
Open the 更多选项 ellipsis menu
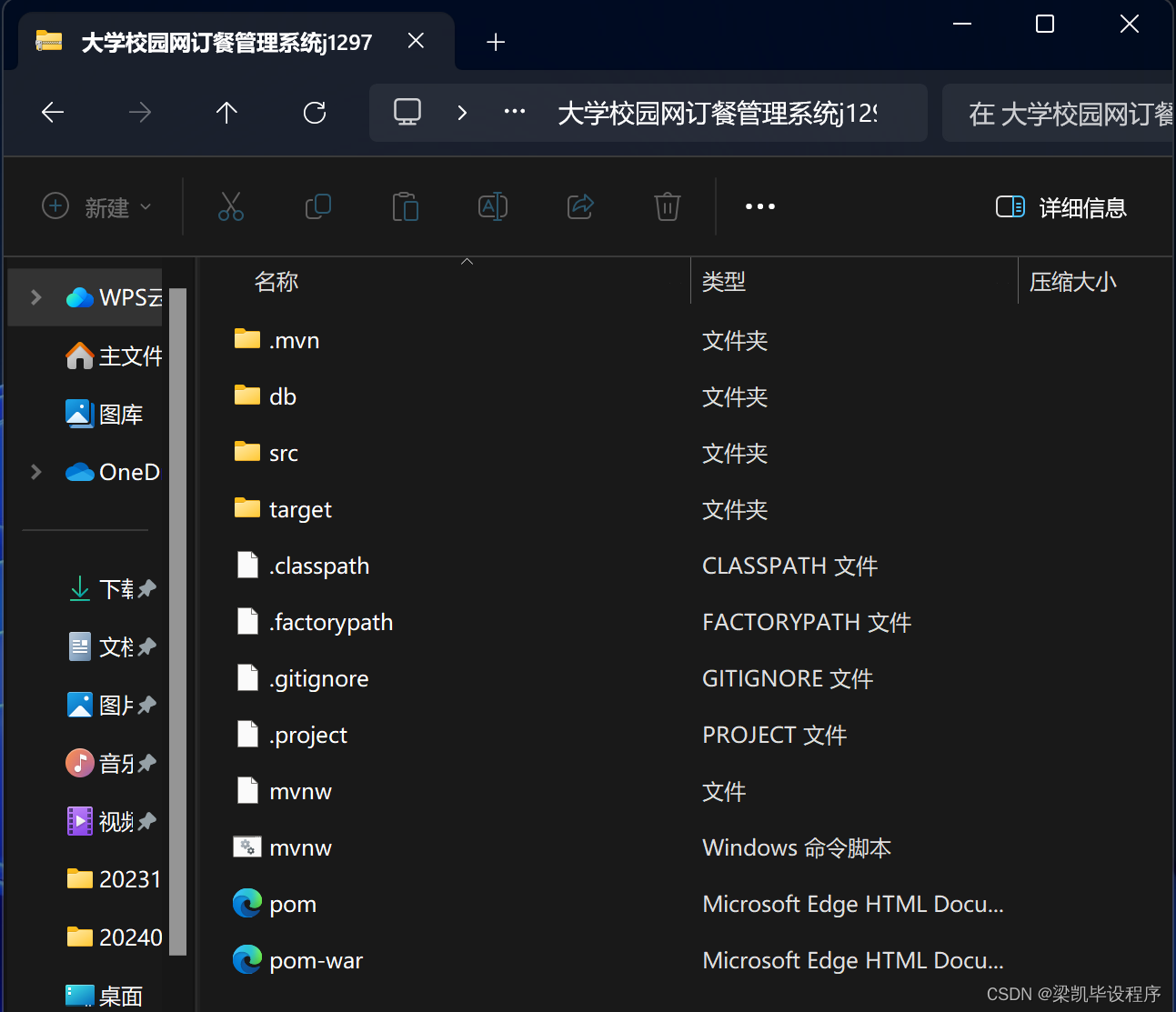(760, 206)
